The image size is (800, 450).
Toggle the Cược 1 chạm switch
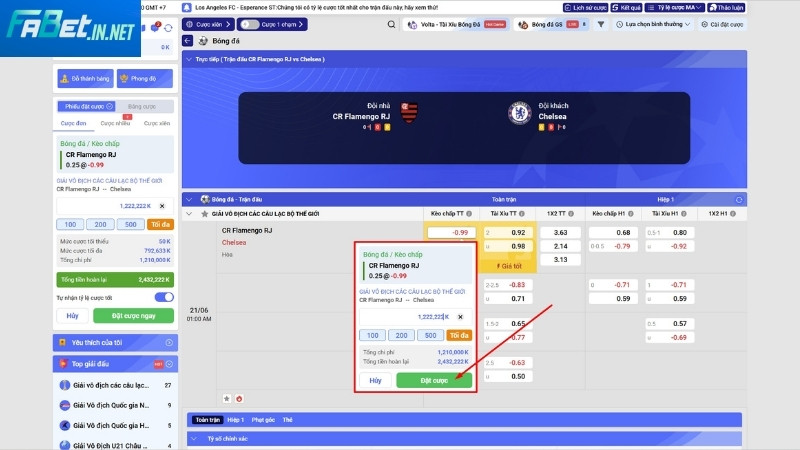click(x=249, y=24)
